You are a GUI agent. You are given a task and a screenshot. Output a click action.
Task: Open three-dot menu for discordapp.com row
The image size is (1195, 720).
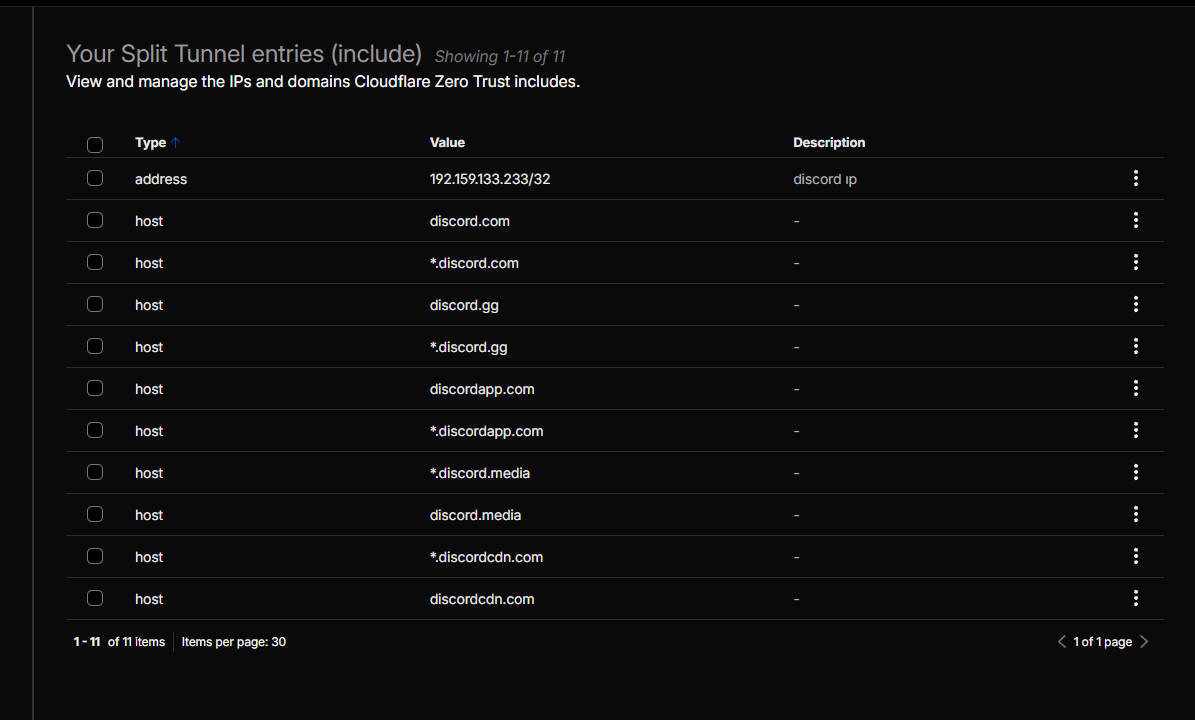(1135, 389)
